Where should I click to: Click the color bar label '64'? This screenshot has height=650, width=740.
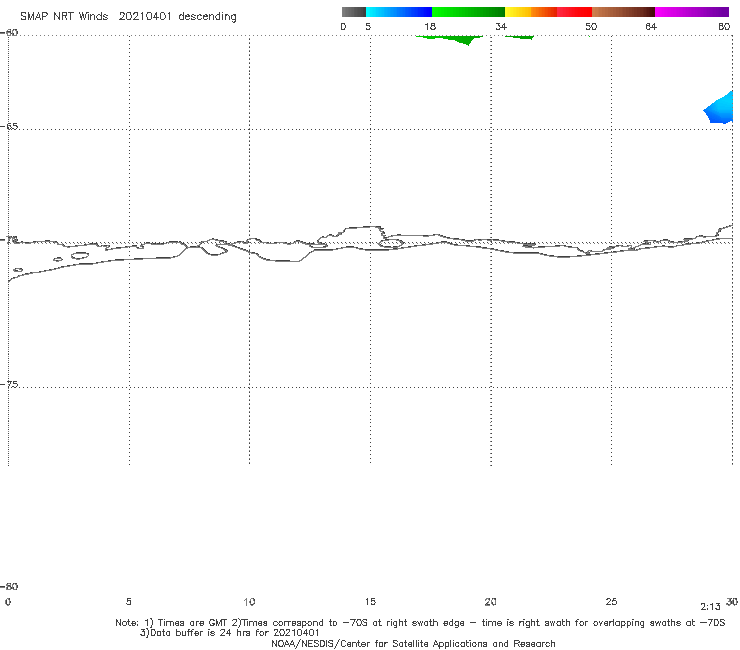pos(651,26)
